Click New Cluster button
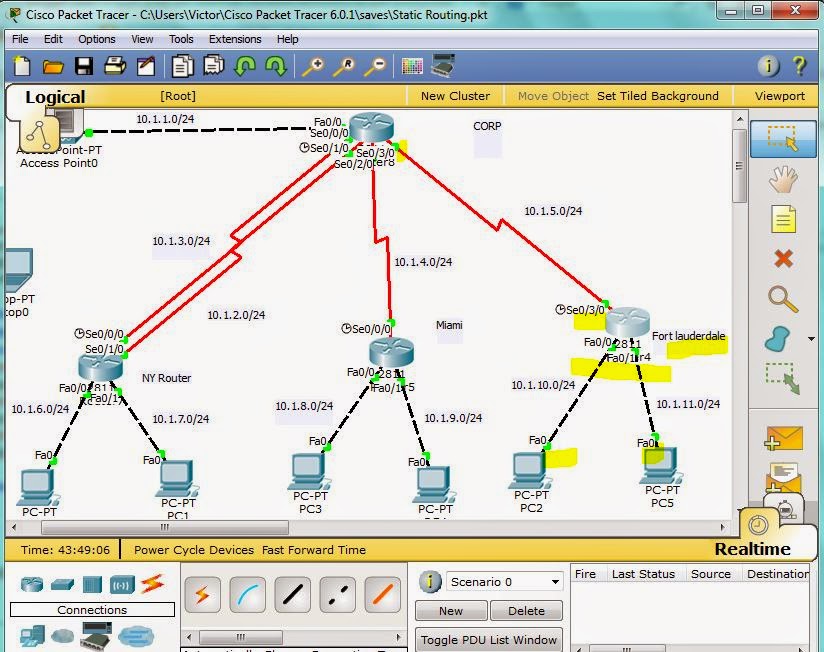The height and width of the screenshot is (652, 824). coord(455,96)
